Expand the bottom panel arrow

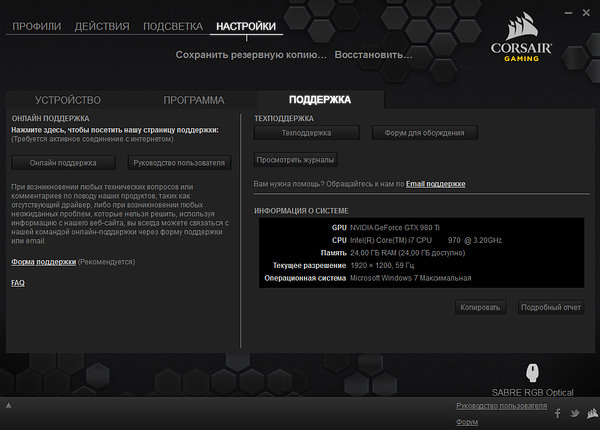coord(8,405)
